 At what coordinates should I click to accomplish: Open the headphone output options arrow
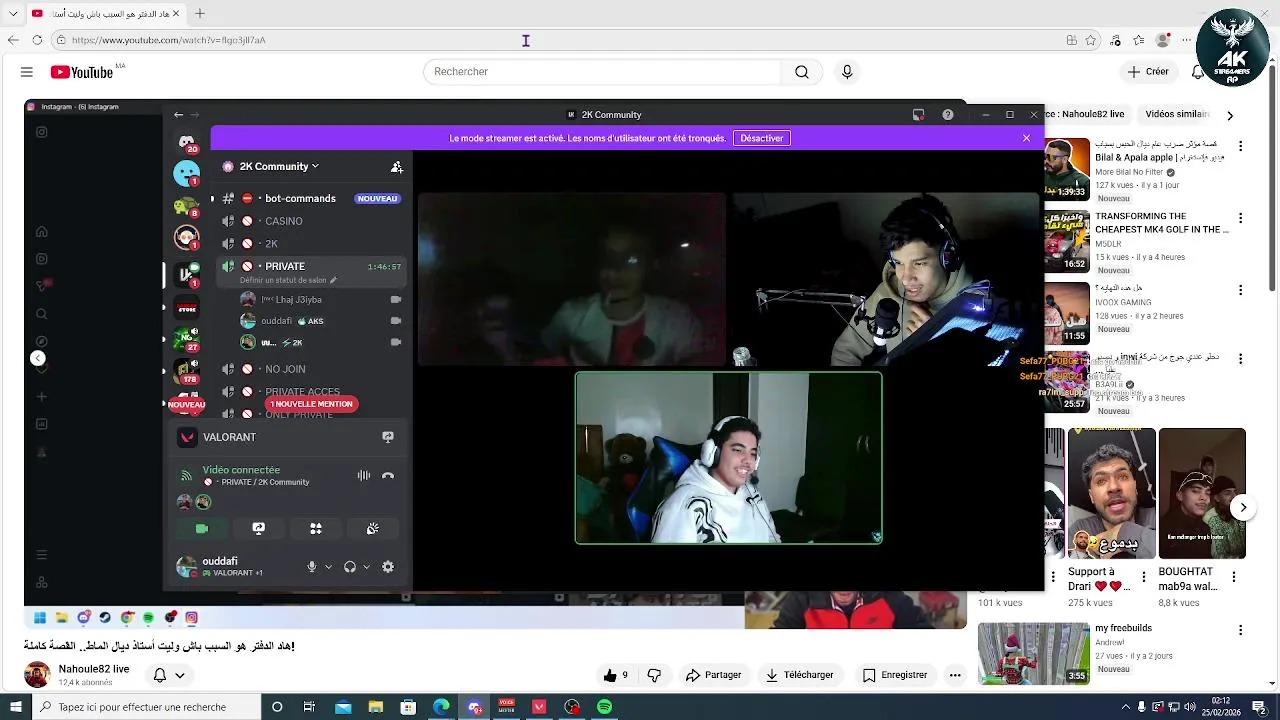coord(366,567)
